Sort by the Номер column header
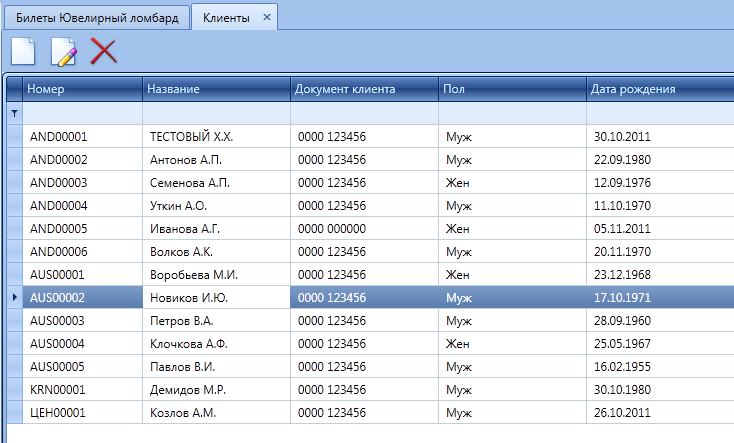Image resolution: width=734 pixels, height=443 pixels. click(x=82, y=89)
